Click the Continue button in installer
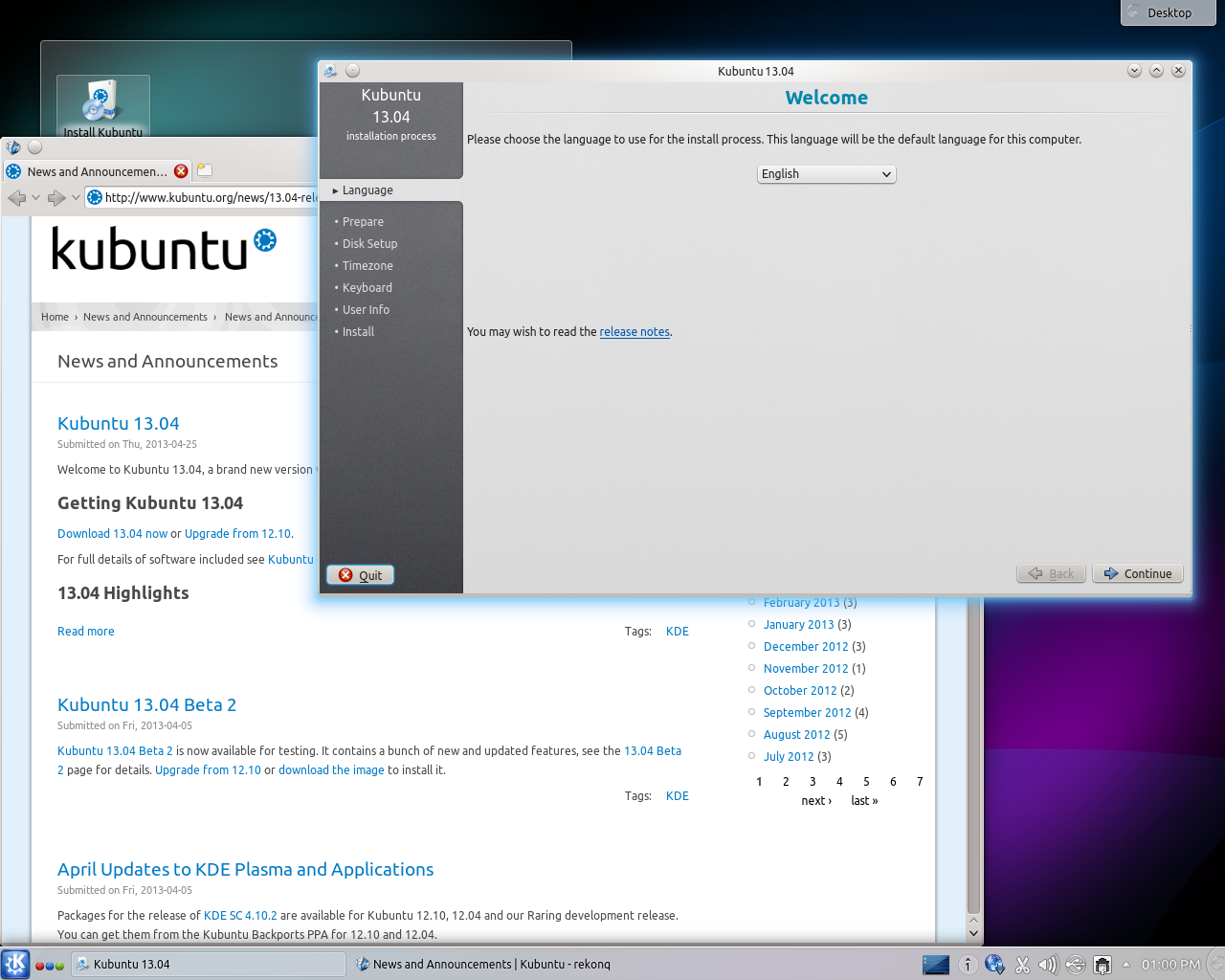This screenshot has height=980, width=1225. (x=1138, y=574)
